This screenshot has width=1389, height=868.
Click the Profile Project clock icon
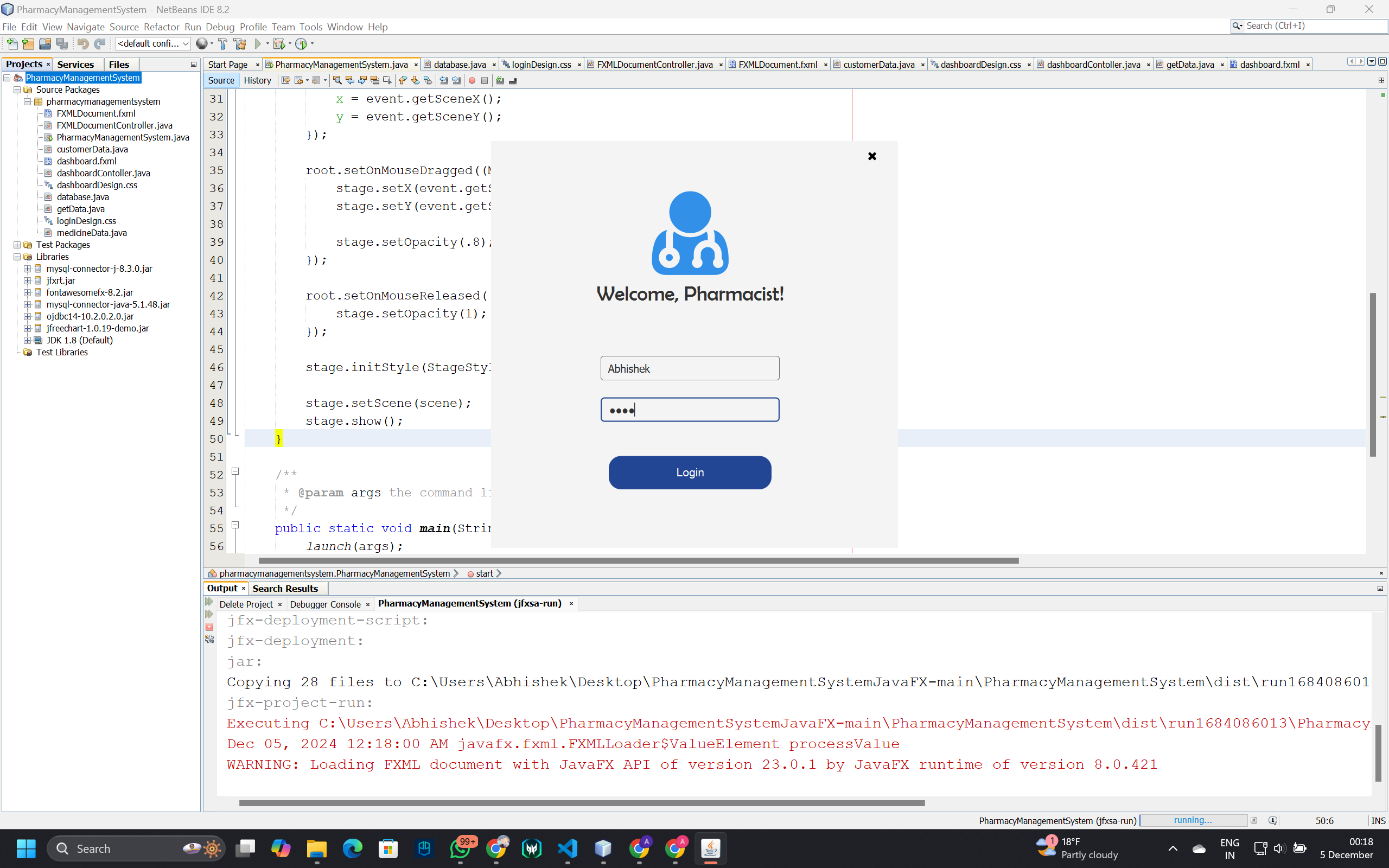pos(301,43)
